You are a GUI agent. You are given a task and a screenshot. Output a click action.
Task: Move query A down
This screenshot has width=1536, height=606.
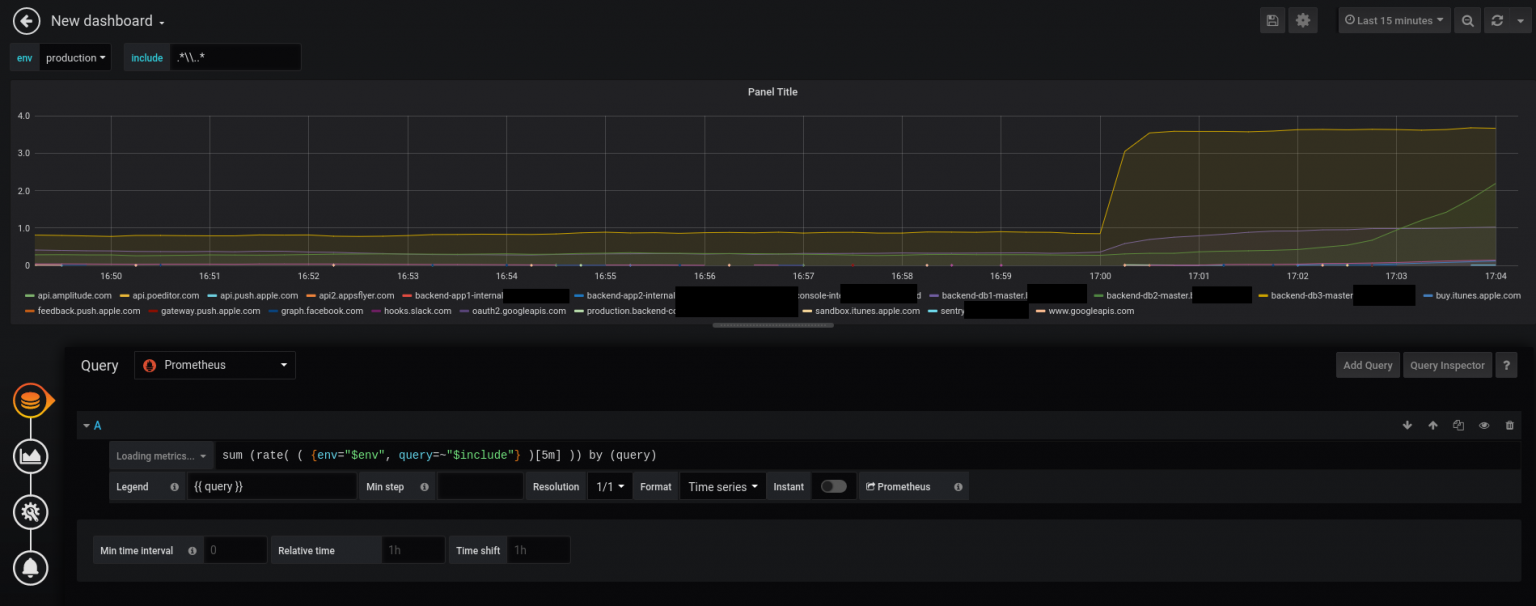1407,425
